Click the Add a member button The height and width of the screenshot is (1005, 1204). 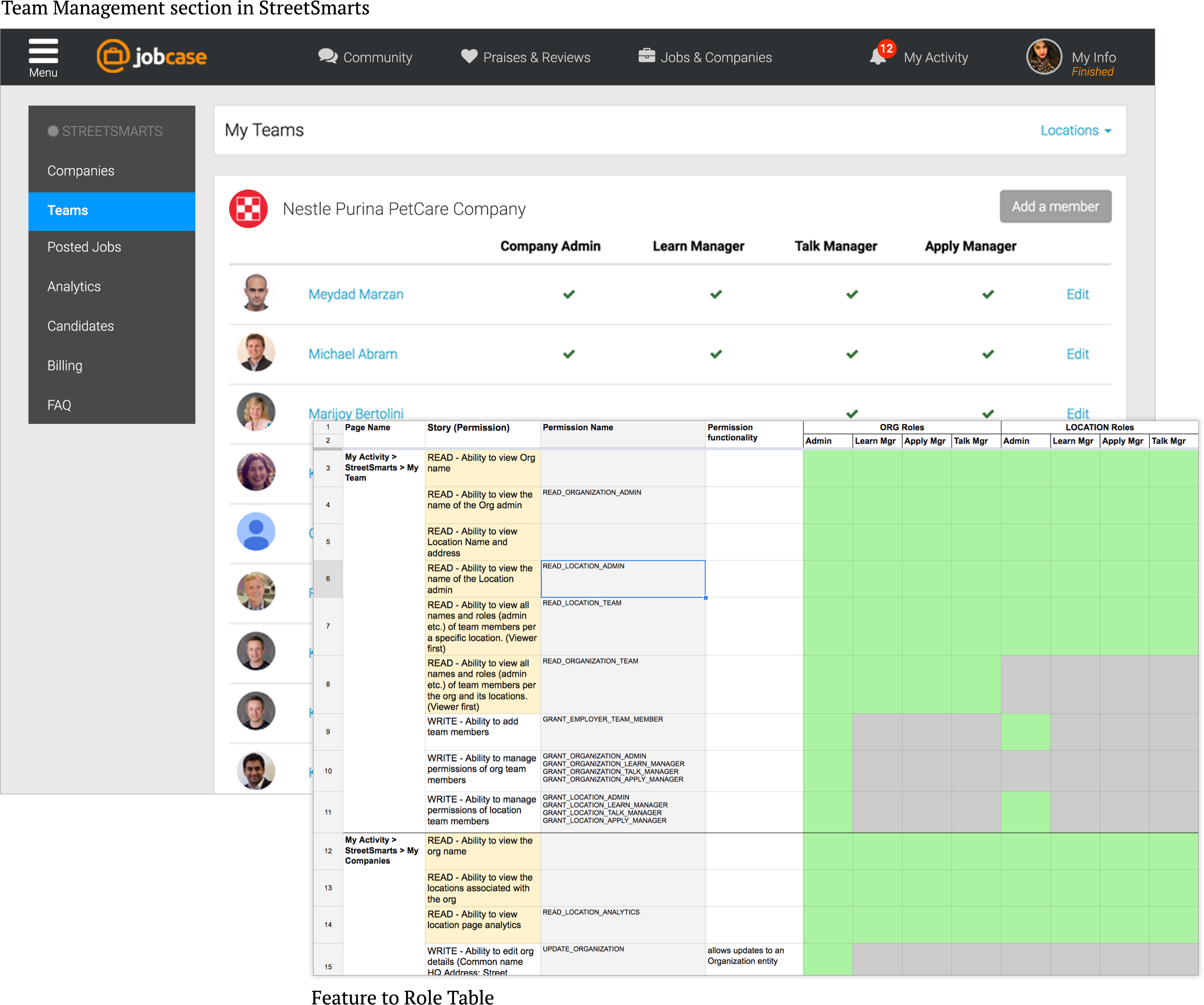[1055, 206]
